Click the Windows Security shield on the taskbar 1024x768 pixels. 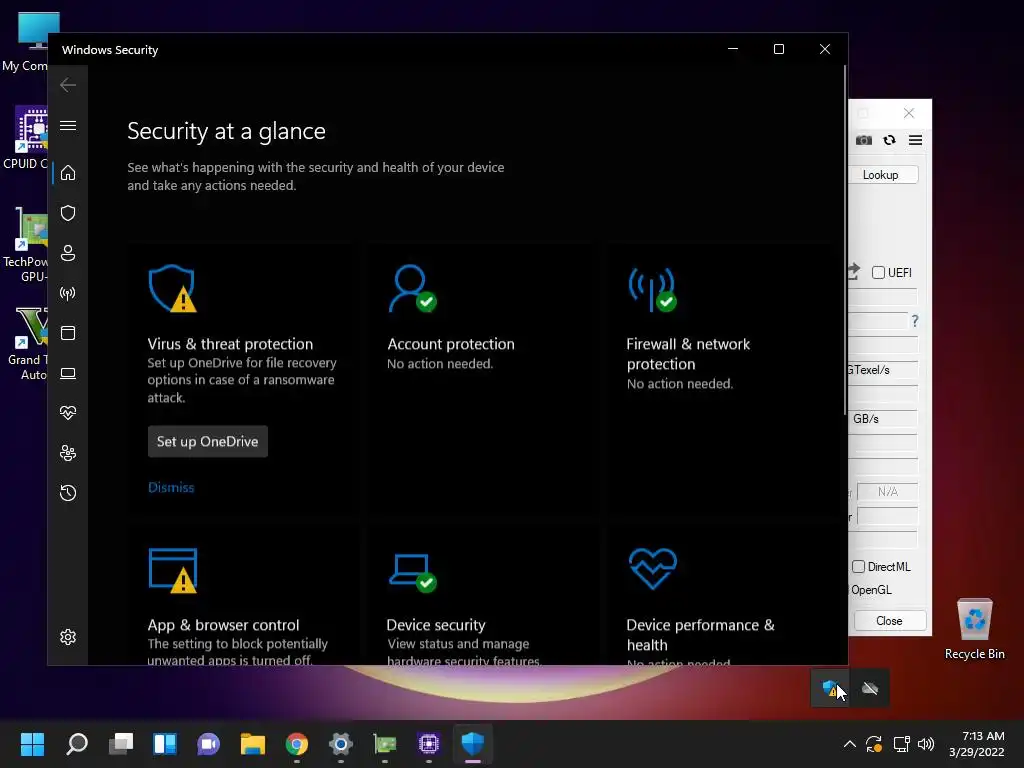(x=473, y=744)
